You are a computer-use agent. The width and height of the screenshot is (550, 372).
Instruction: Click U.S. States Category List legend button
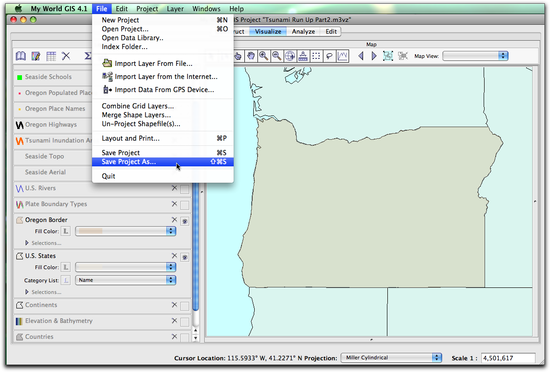pos(66,280)
